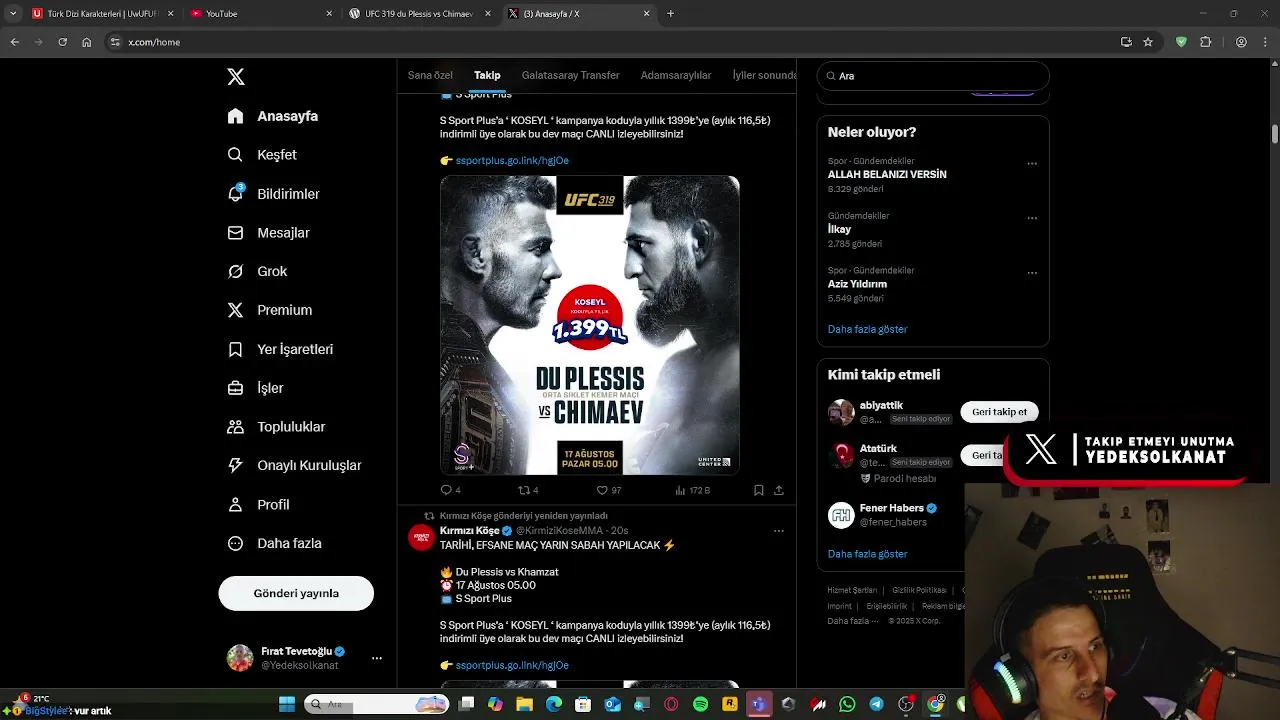This screenshot has height=720, width=1280.
Task: Click the Ara search field on X
Action: pos(933,76)
